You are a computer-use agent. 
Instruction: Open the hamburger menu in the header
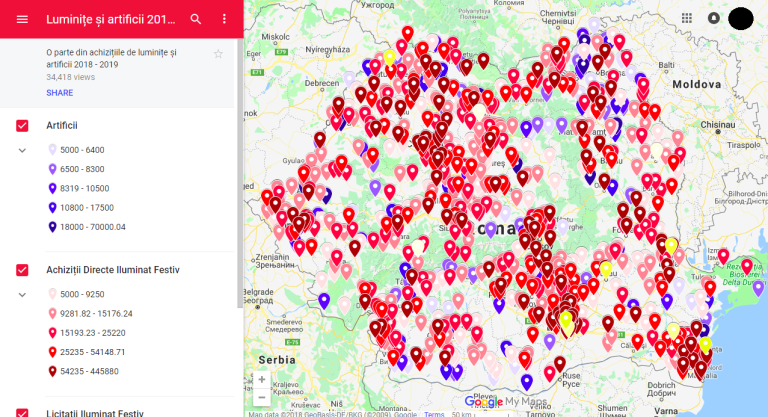22,19
